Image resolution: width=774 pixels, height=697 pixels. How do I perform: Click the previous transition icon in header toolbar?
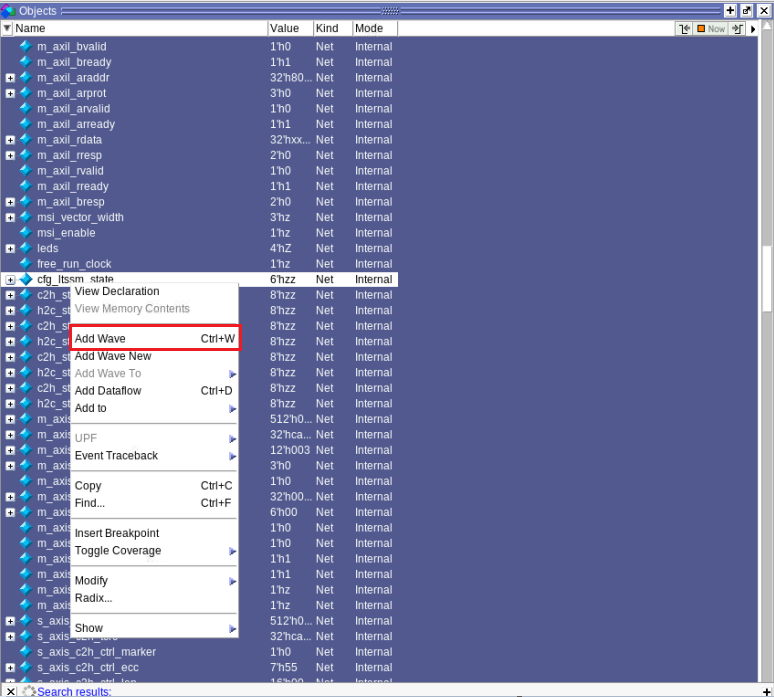685,29
